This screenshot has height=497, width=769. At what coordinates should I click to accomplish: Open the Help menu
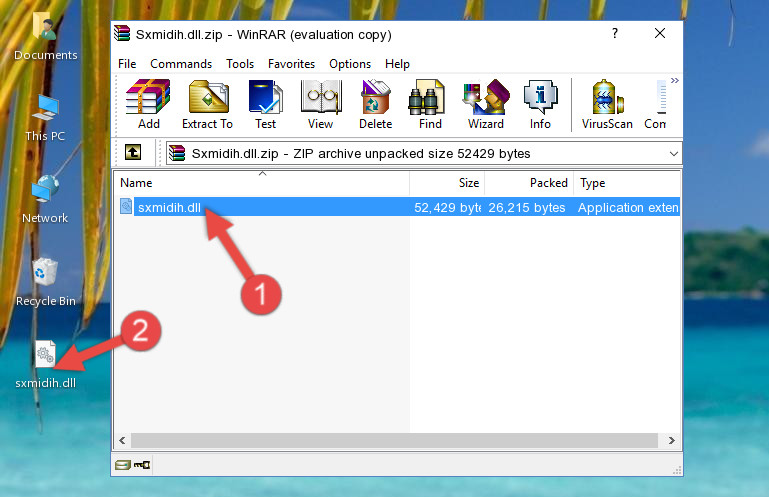[x=397, y=64]
